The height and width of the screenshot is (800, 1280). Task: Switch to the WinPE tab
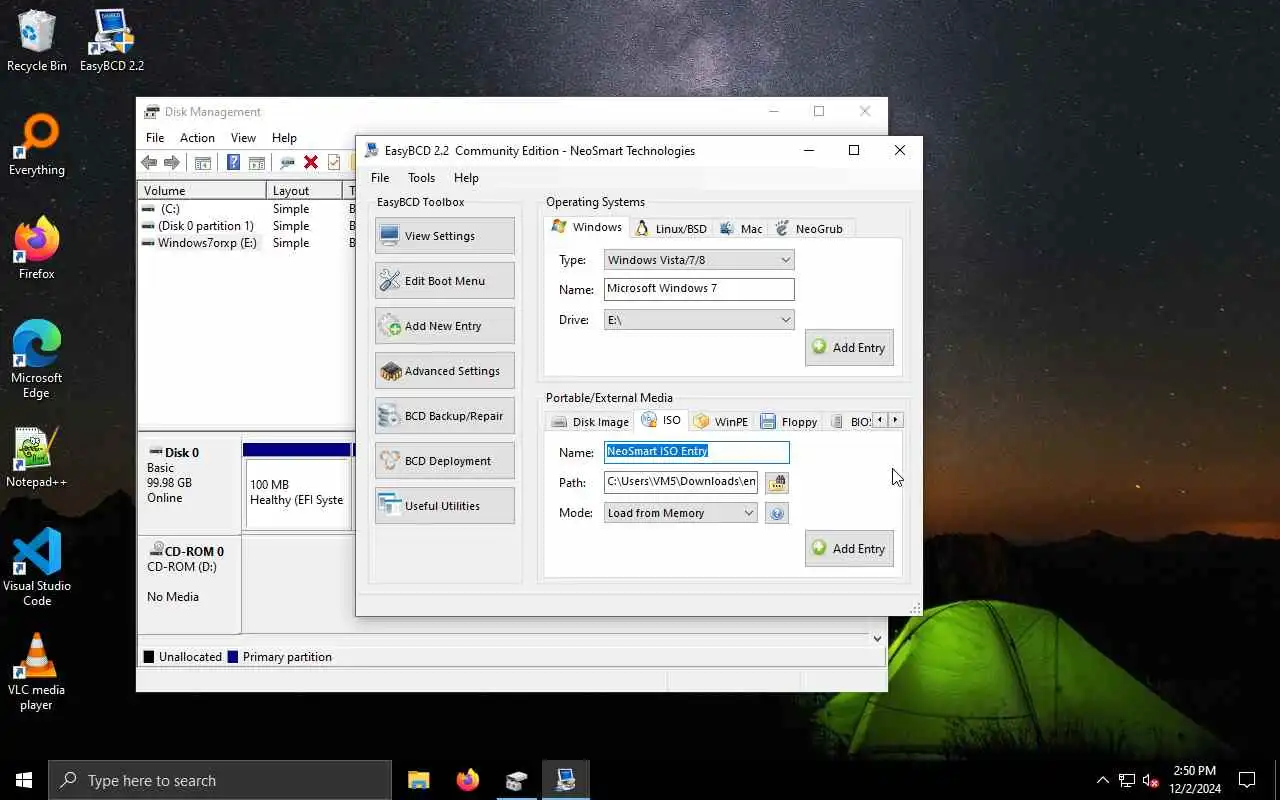[x=721, y=422]
